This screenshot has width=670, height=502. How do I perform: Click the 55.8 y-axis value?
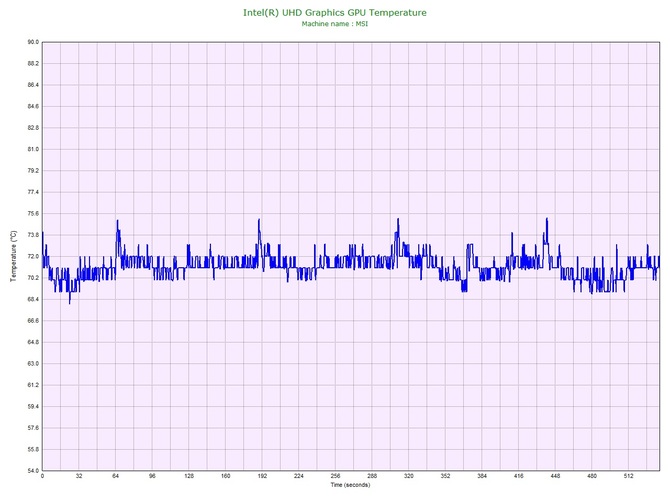(33, 449)
